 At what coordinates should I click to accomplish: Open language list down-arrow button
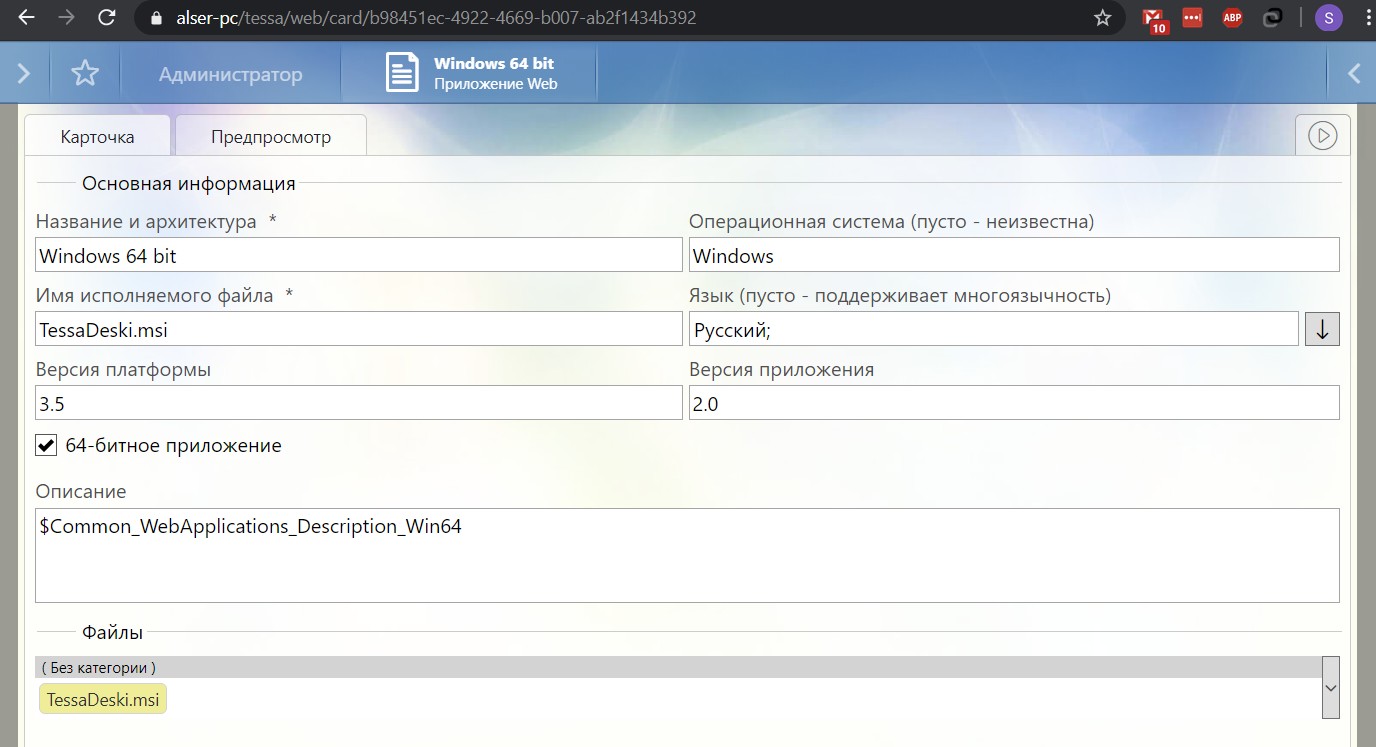pyautogui.click(x=1322, y=329)
